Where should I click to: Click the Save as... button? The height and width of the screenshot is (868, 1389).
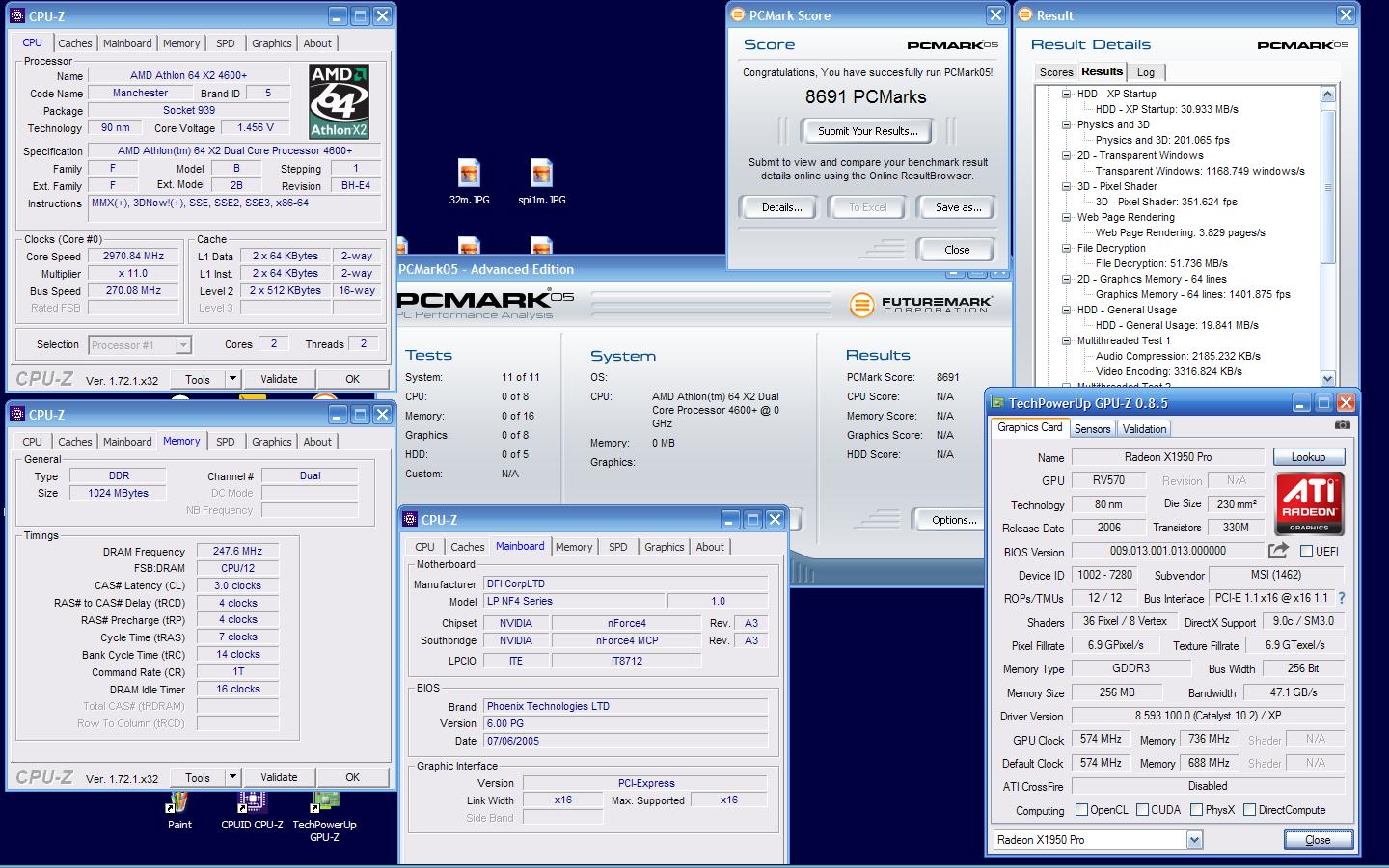click(958, 207)
